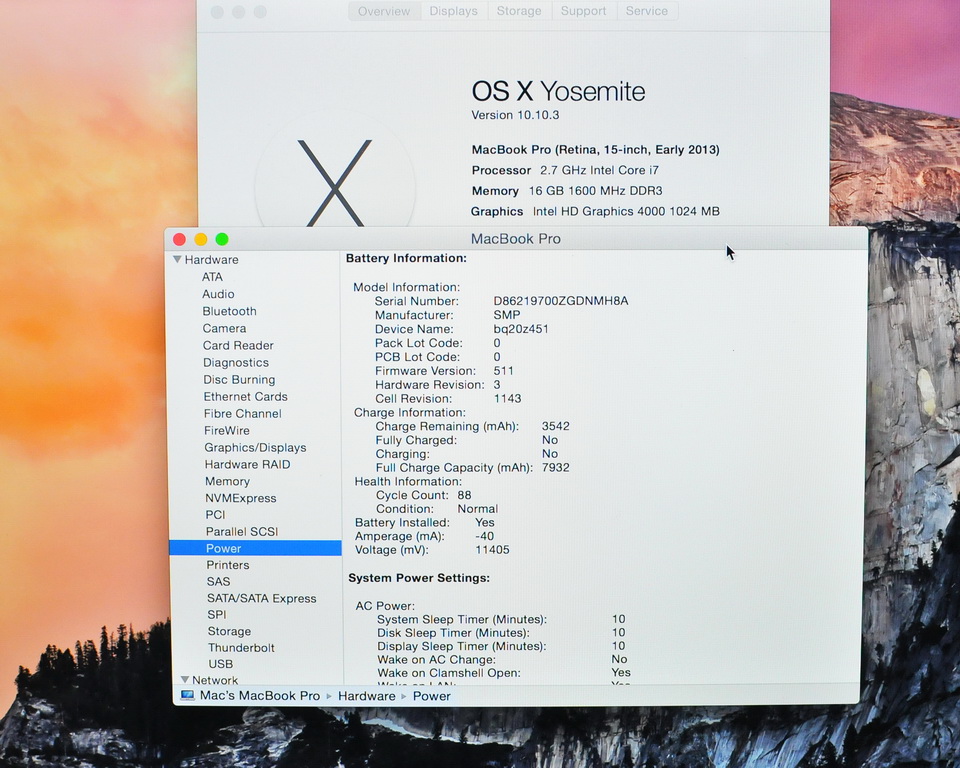
Task: Select Ethernet Cards in the sidebar
Action: [246, 397]
